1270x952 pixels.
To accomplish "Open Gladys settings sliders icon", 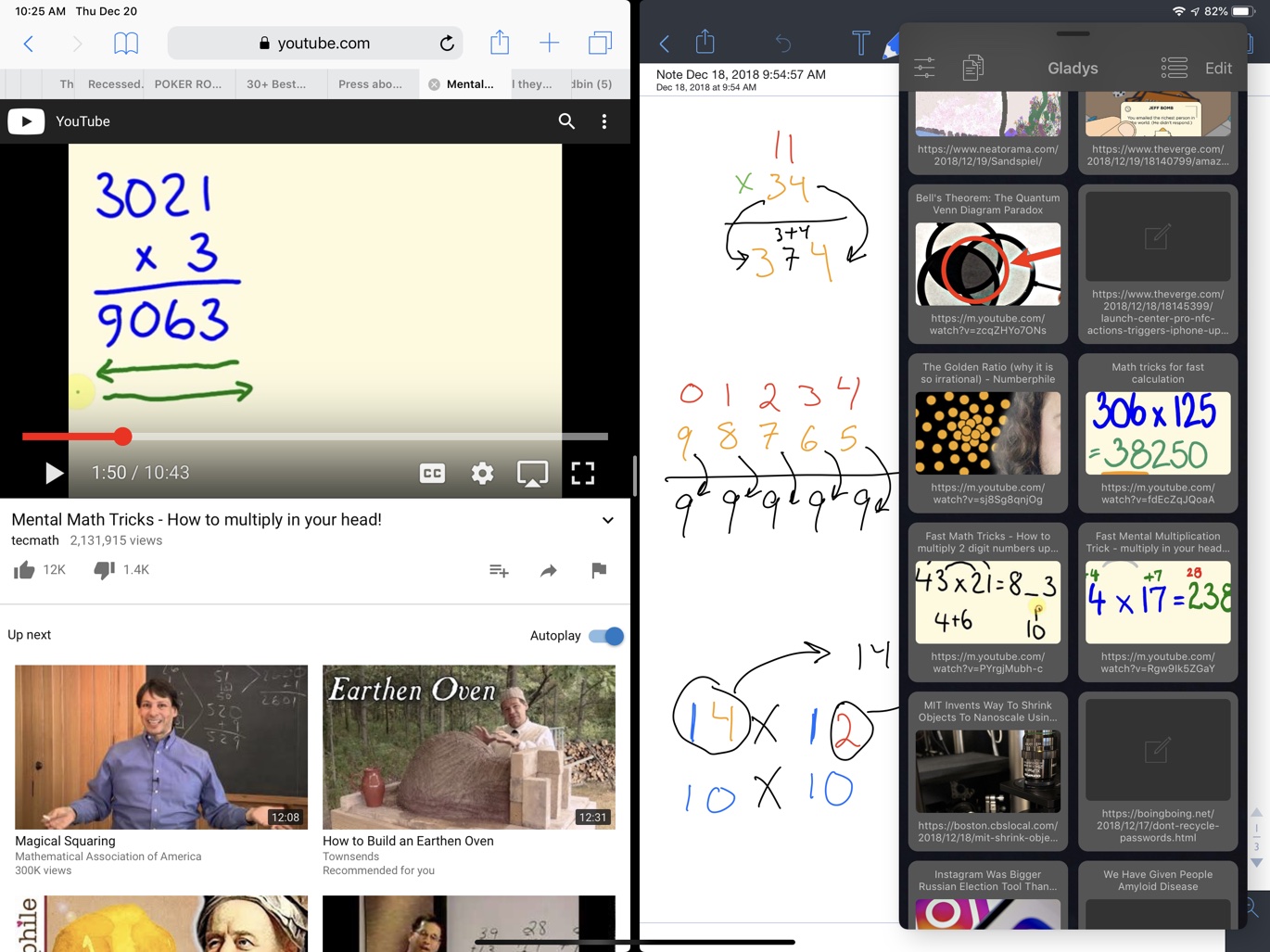I will pos(924,68).
